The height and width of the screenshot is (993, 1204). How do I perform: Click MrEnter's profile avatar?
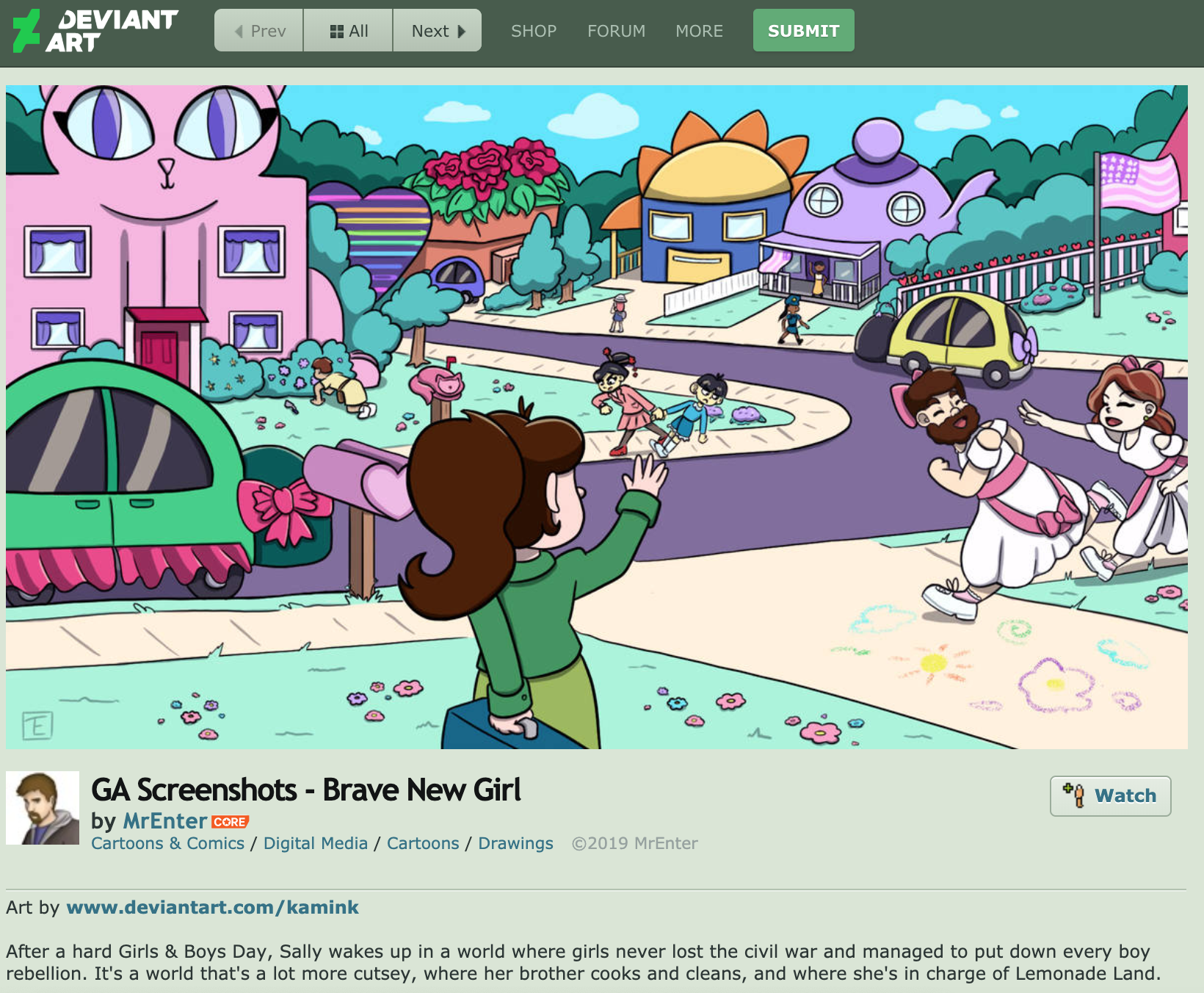pos(43,808)
